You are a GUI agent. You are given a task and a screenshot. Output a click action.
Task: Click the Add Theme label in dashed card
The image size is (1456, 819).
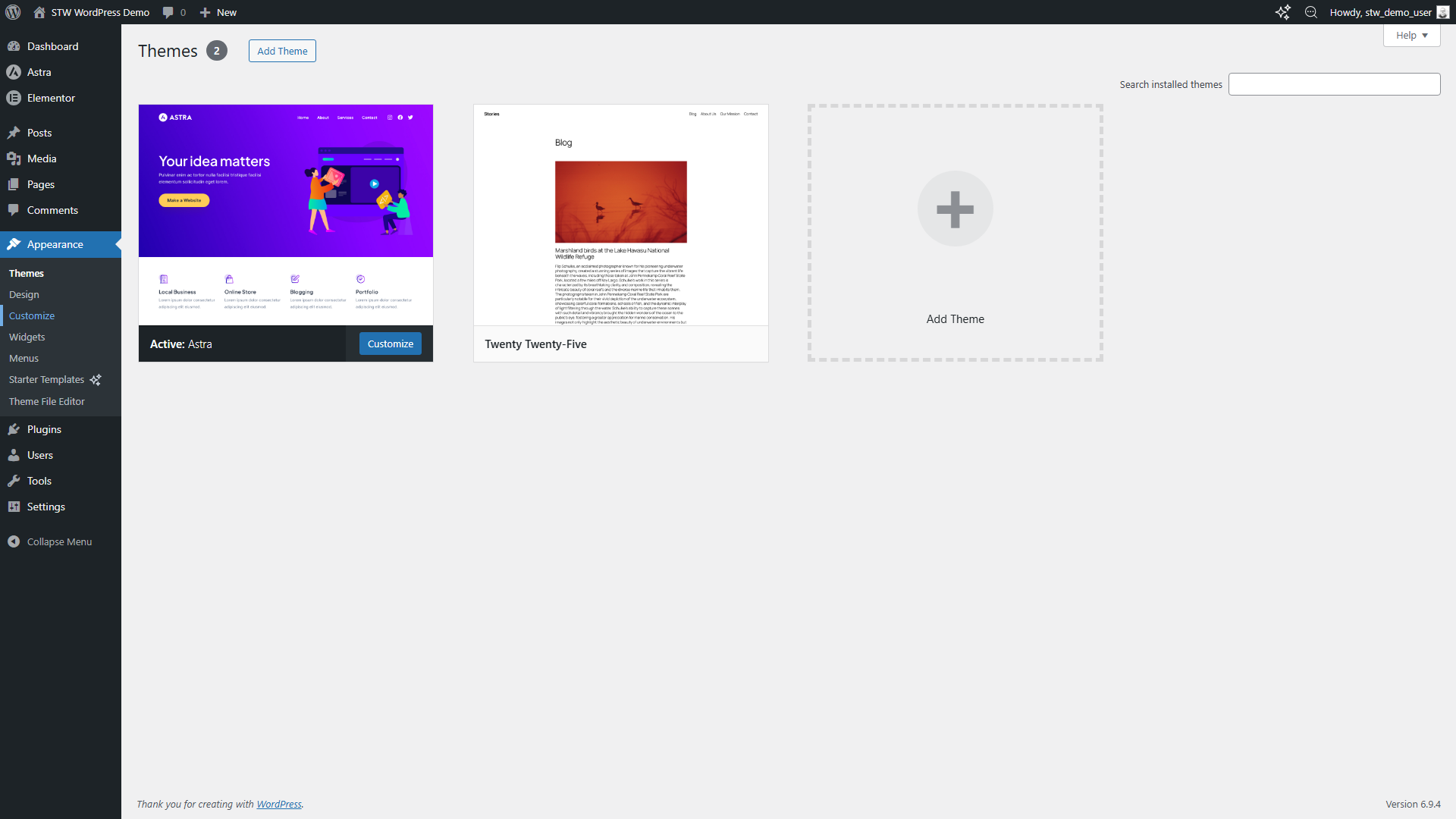pyautogui.click(x=955, y=319)
